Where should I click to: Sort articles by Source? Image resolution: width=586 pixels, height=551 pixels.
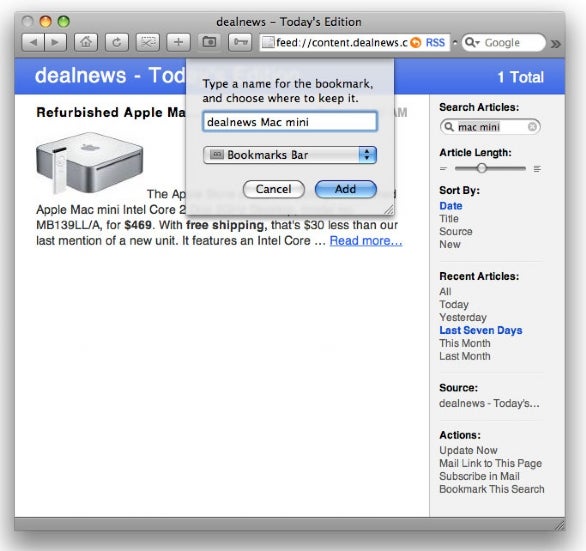pyautogui.click(x=456, y=231)
